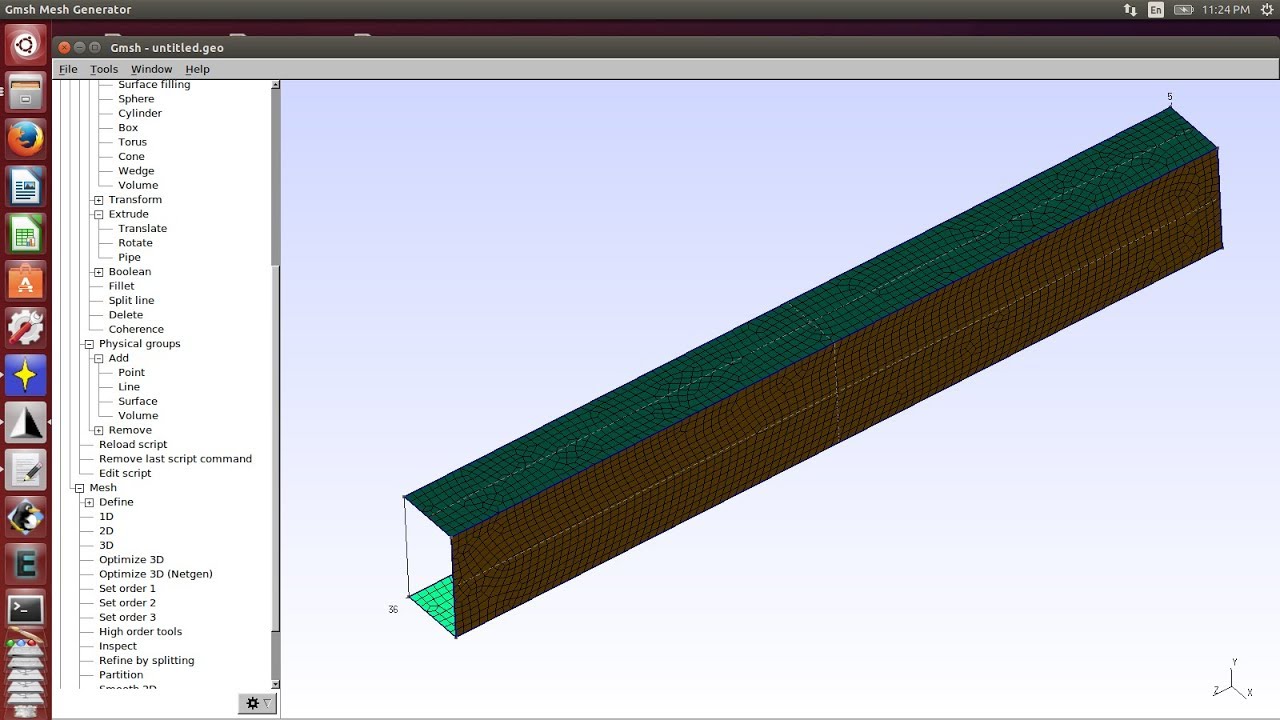Collapse the Physical groups node
The width and height of the screenshot is (1280, 720).
pyautogui.click(x=89, y=344)
